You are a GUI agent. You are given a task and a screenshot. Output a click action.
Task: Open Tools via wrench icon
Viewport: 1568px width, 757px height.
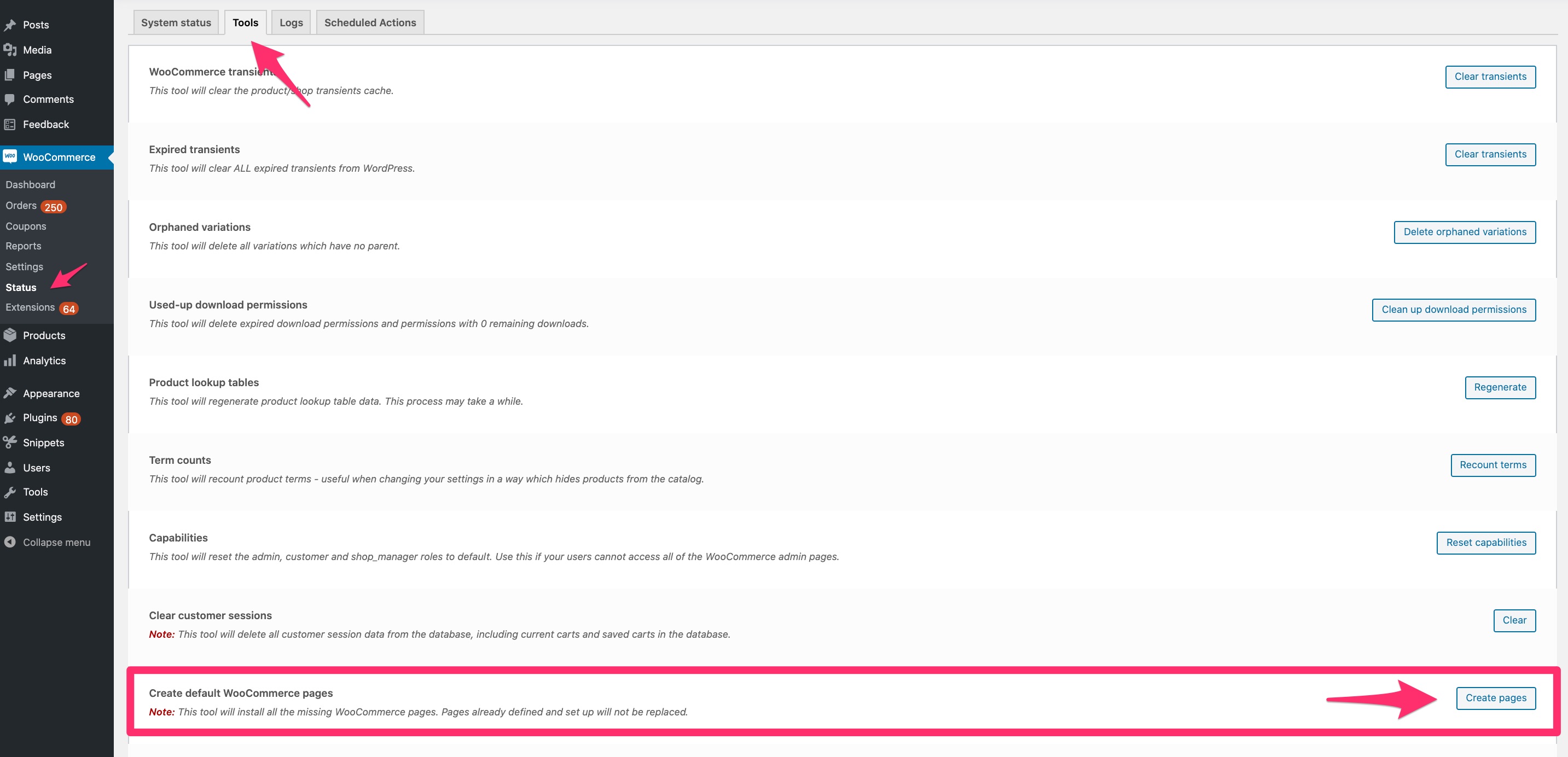click(10, 491)
